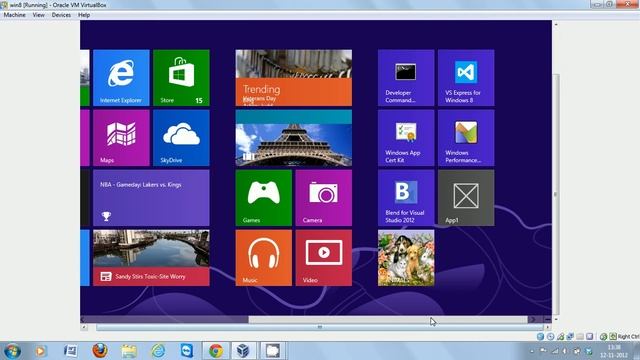The width and height of the screenshot is (640, 360).
Task: Open the SkyDrive tile
Action: click(x=181, y=138)
